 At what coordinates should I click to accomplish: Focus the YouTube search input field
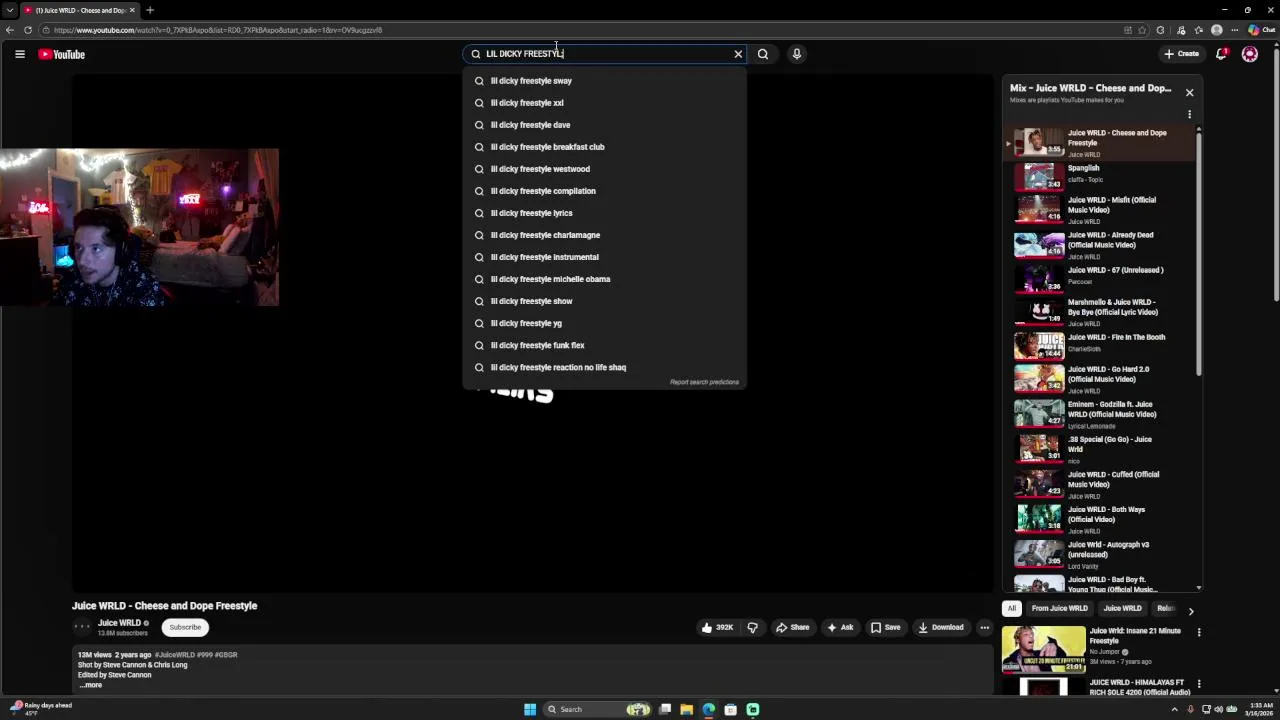605,54
